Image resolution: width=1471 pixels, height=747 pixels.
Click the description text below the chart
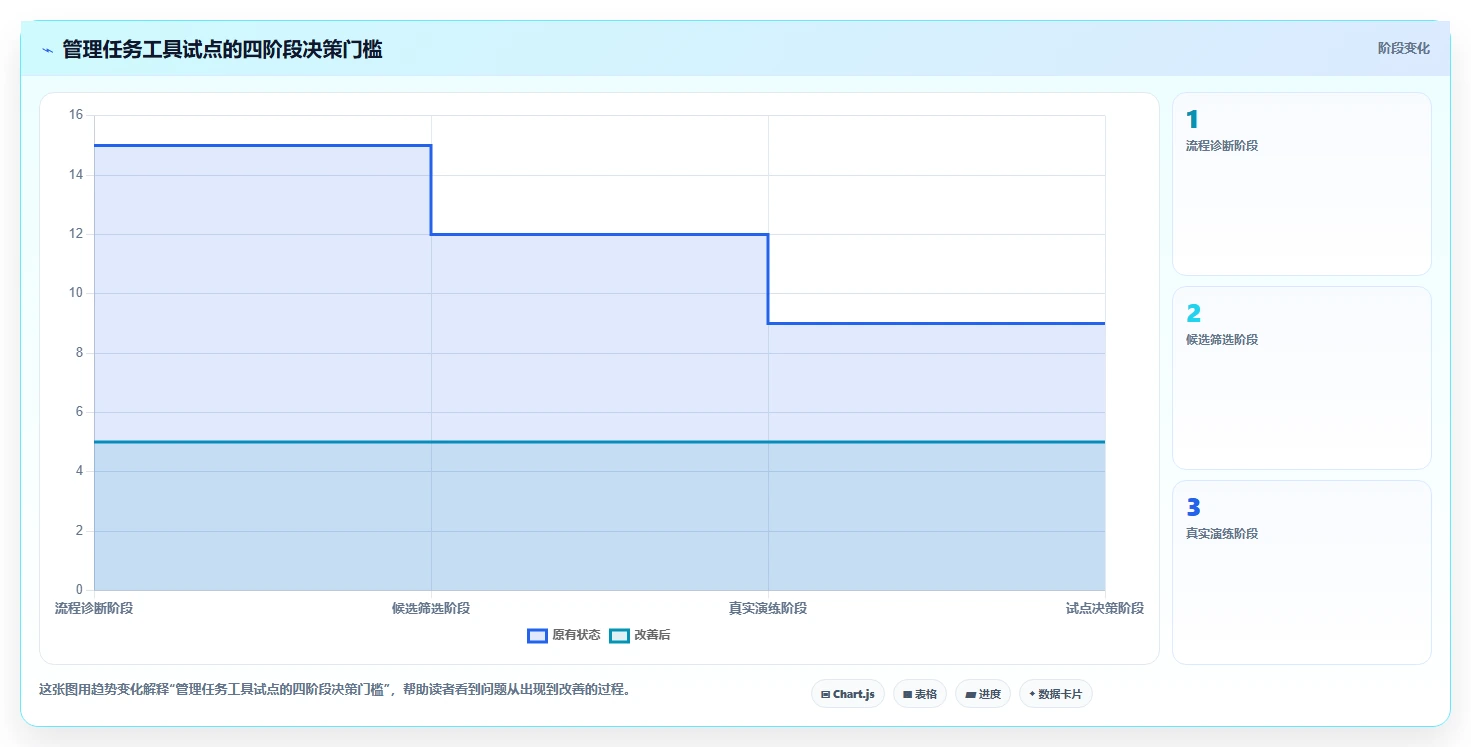(x=335, y=689)
